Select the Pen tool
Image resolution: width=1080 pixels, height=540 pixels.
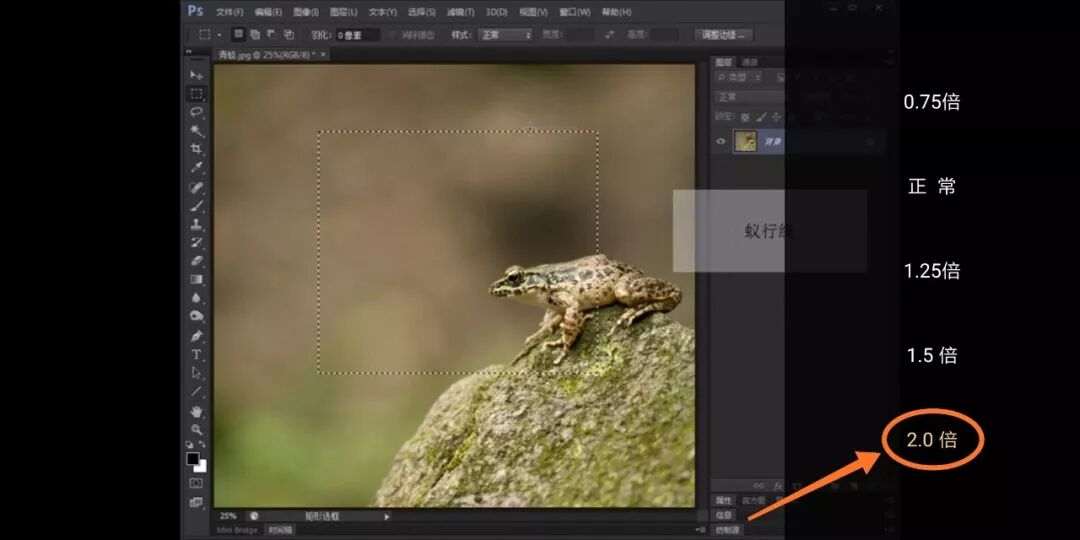tap(196, 335)
